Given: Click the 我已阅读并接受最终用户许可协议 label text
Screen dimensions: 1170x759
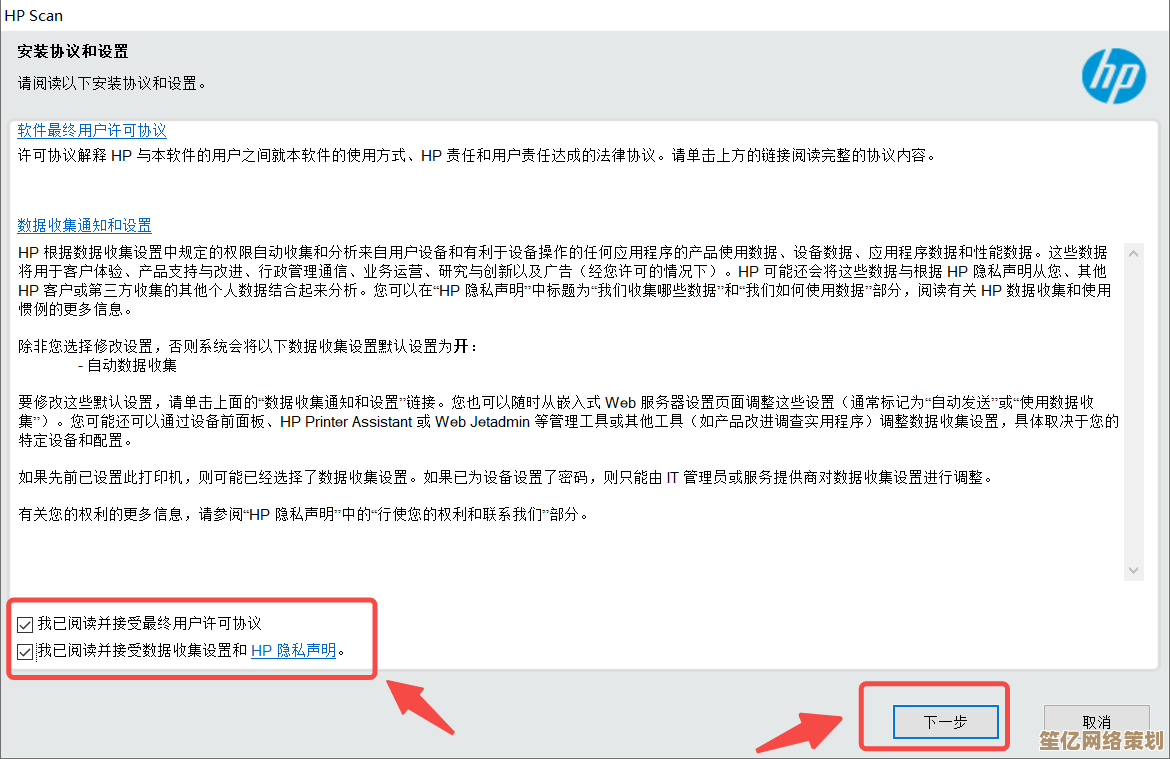Looking at the screenshot, I should click(149, 623).
